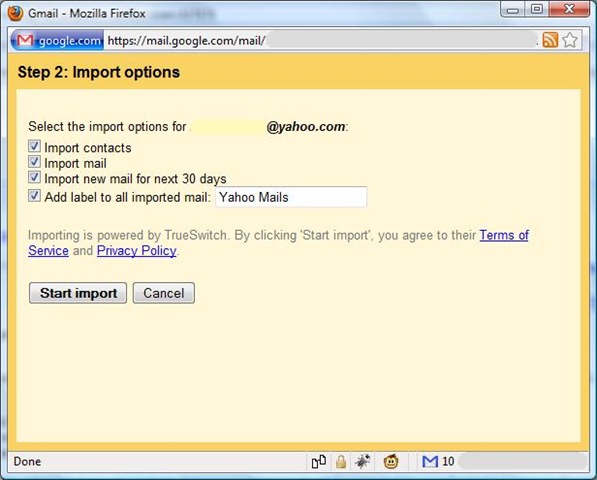Uncheck the Import contacts checkbox

34,146
